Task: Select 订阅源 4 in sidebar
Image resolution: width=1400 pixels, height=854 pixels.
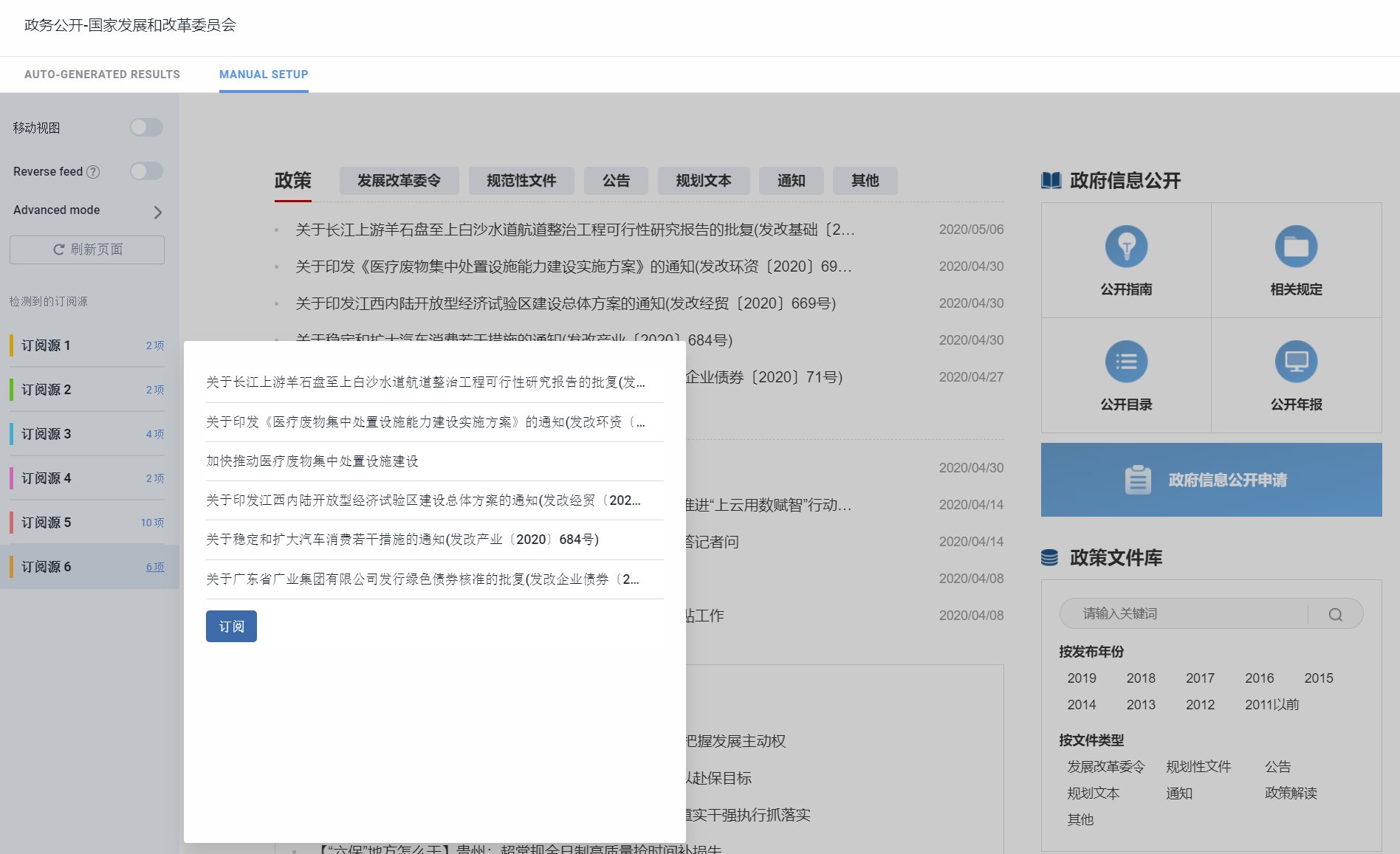Action: point(89,478)
